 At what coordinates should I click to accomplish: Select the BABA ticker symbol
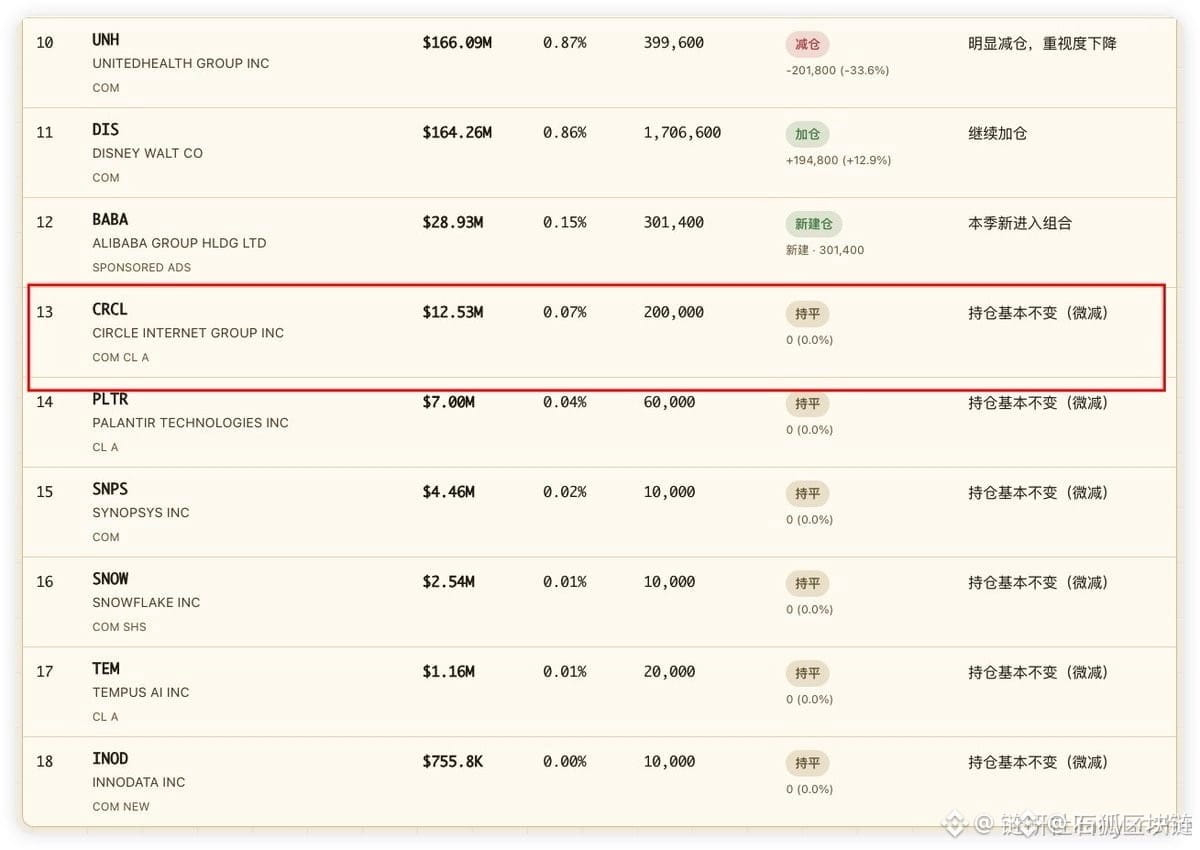click(x=110, y=220)
